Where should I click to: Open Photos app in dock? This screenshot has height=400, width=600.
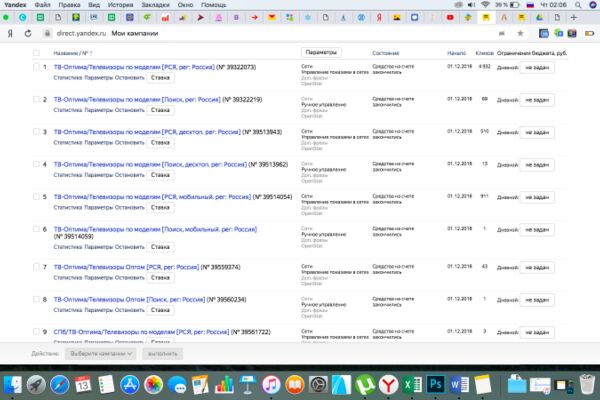[153, 385]
